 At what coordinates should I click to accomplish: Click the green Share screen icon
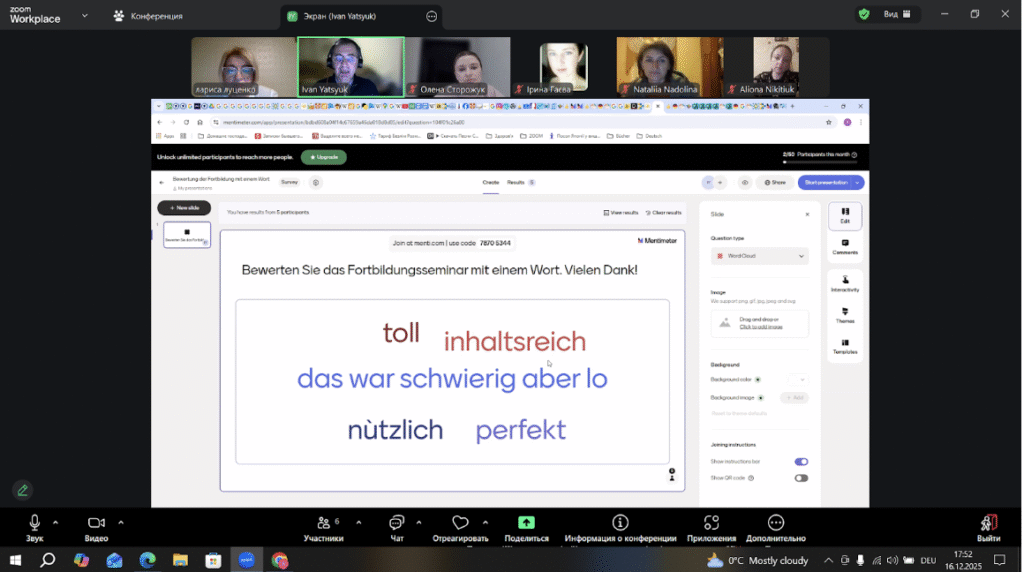point(526,523)
